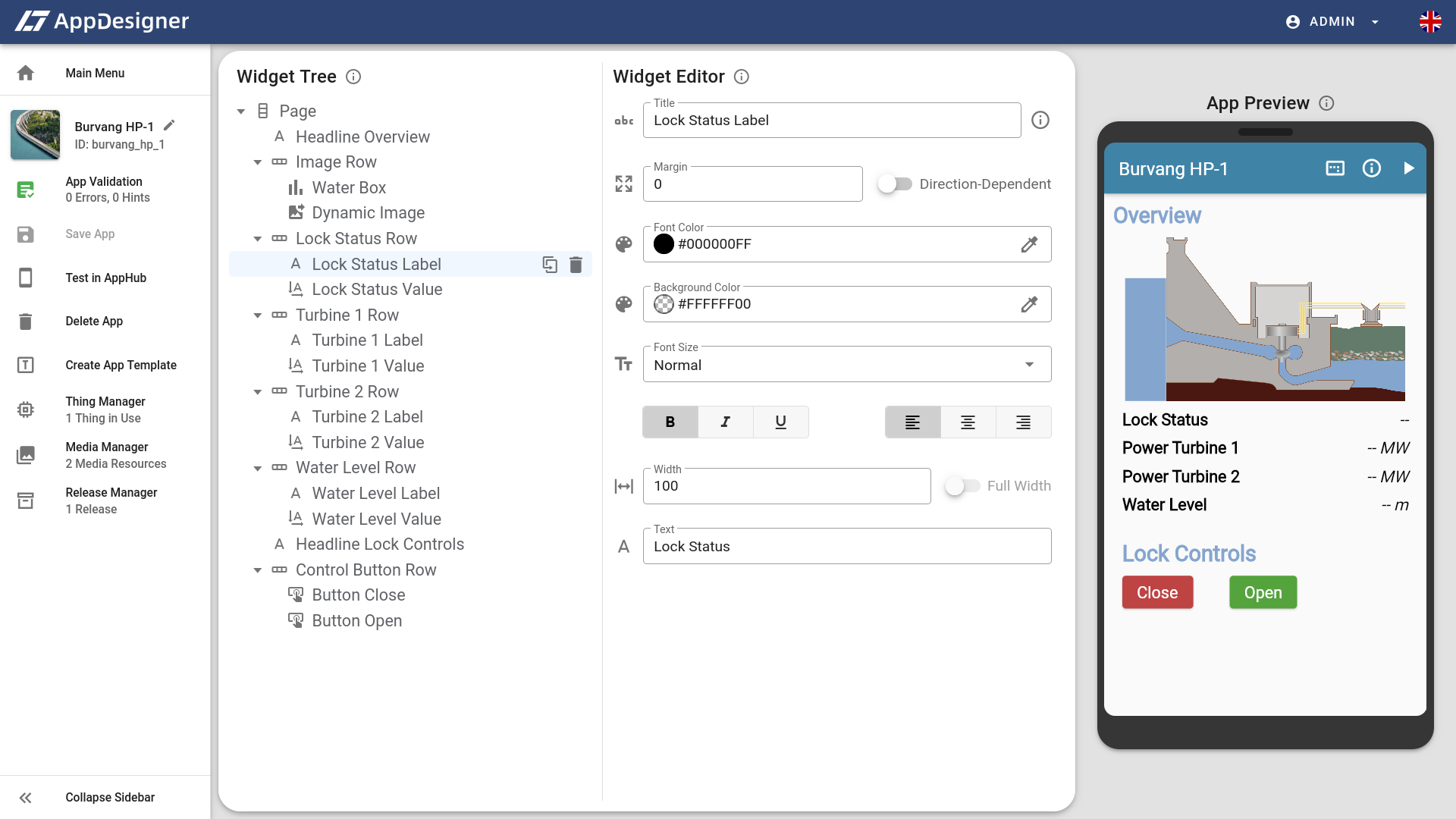
Task: Click the center text alignment icon
Action: point(968,422)
